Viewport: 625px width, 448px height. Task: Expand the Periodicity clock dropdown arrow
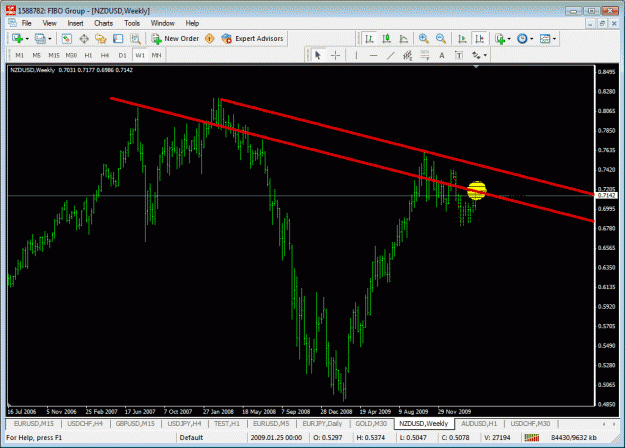coord(532,39)
